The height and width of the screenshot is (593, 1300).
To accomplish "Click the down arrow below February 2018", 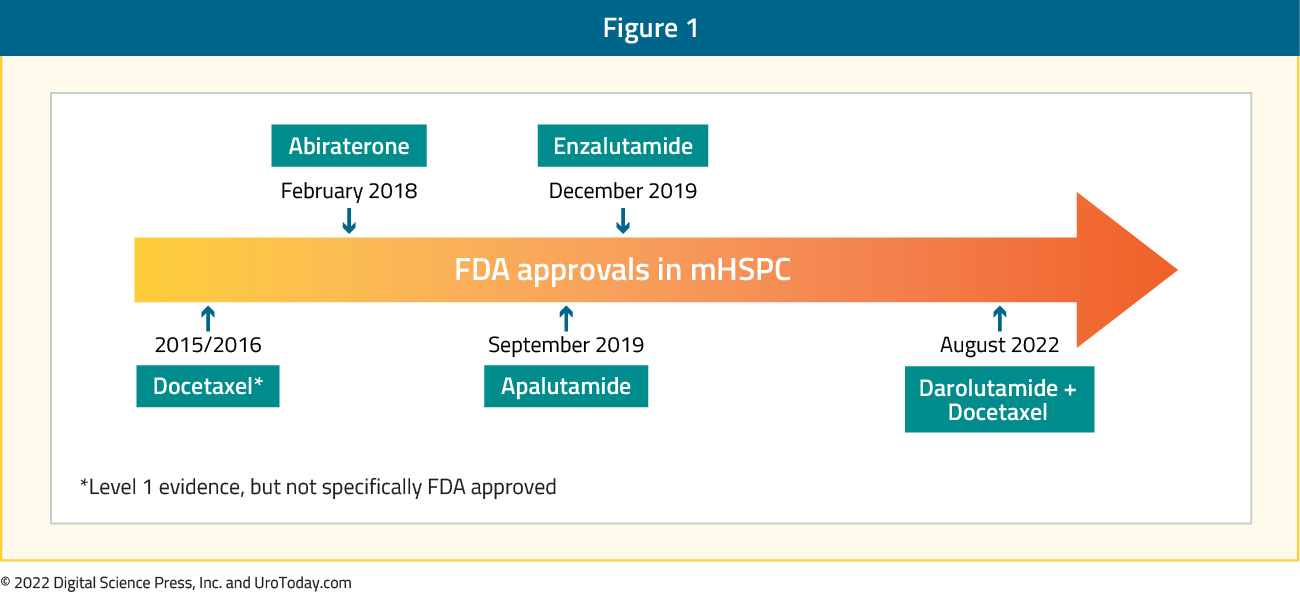I will click(x=349, y=220).
